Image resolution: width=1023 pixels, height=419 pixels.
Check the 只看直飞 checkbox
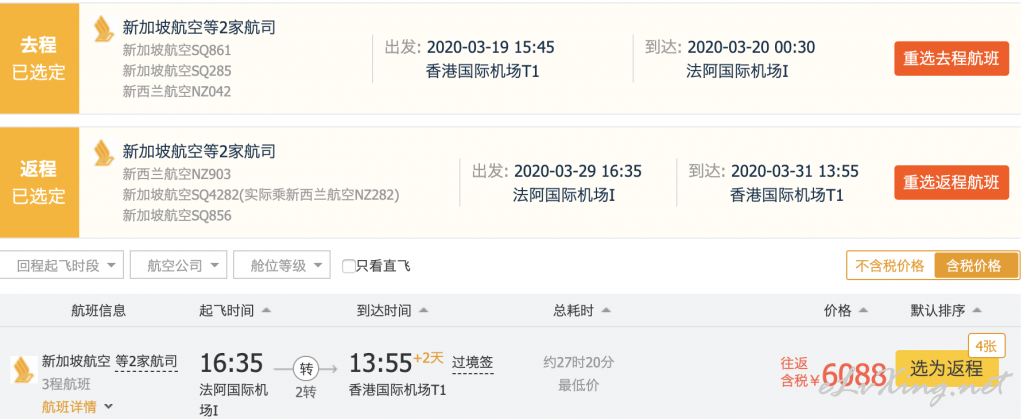349,266
